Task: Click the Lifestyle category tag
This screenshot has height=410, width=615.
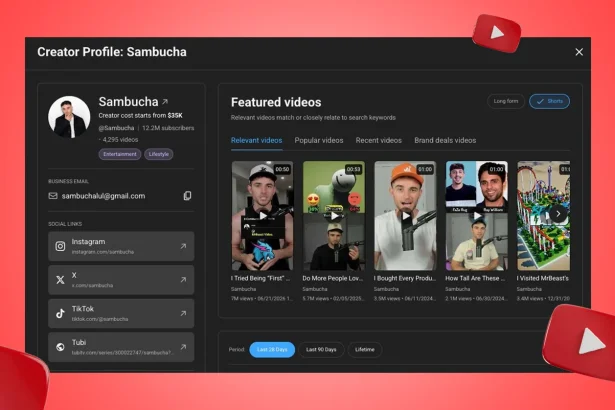Action: click(159, 154)
